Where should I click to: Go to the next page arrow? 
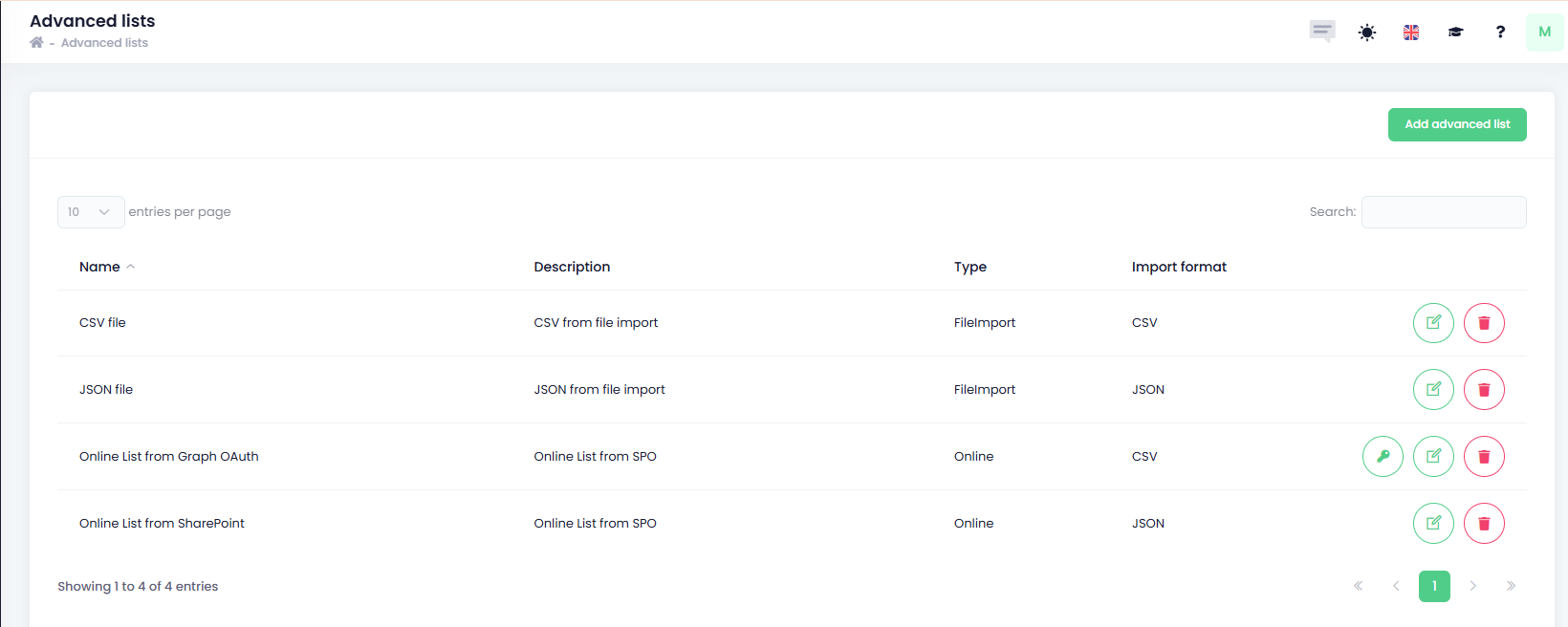(1473, 586)
